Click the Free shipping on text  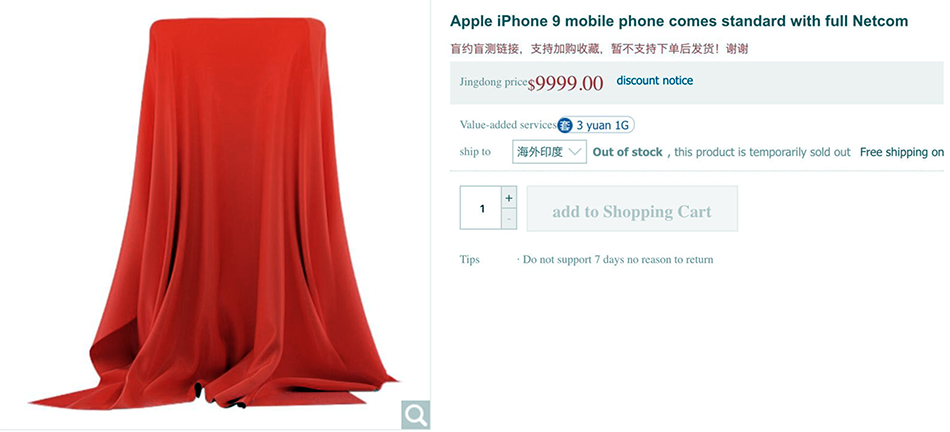click(x=902, y=152)
